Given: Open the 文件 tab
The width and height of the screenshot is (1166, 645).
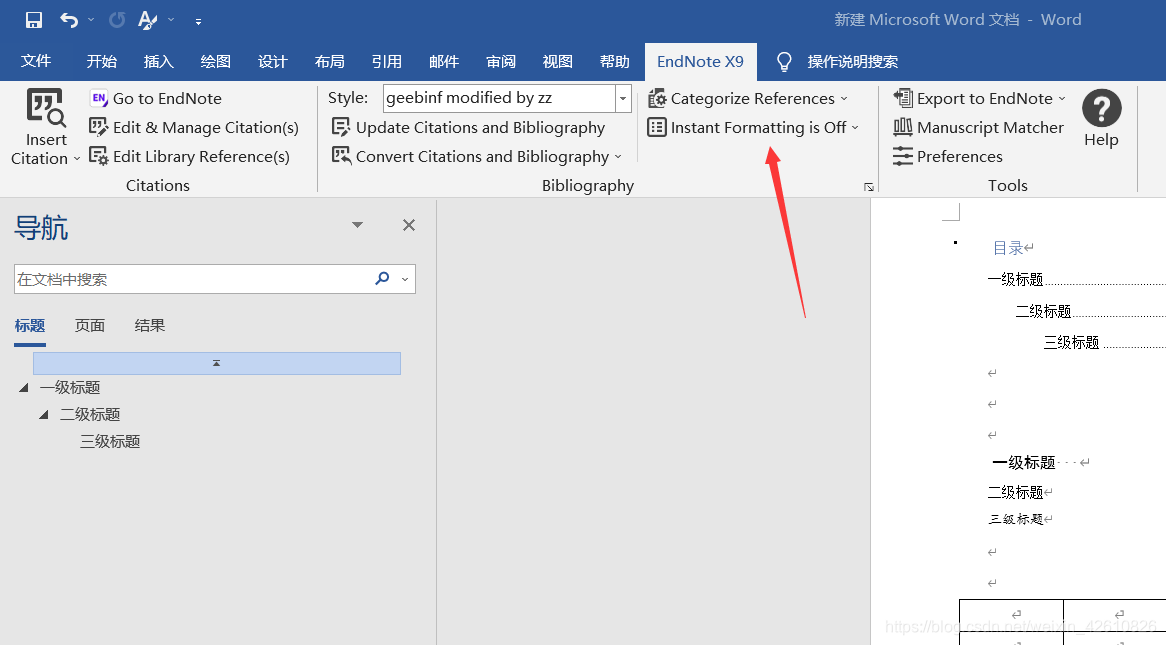Looking at the screenshot, I should 36,61.
